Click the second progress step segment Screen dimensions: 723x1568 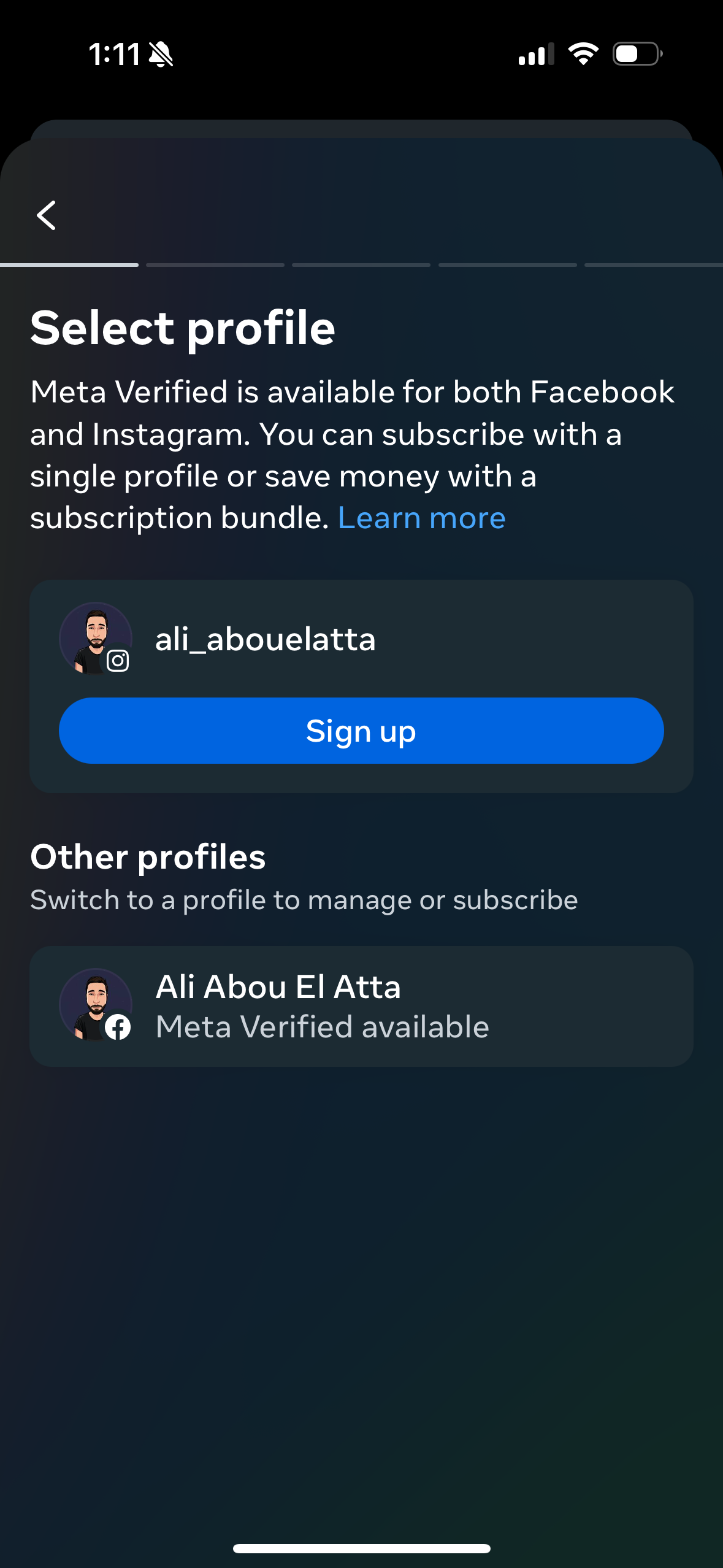tap(215, 265)
